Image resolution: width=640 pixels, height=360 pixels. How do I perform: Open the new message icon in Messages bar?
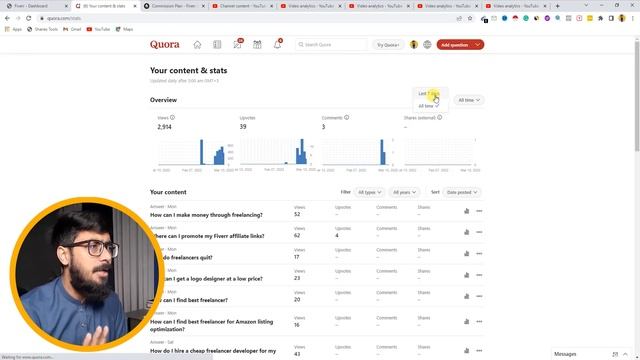coord(615,354)
